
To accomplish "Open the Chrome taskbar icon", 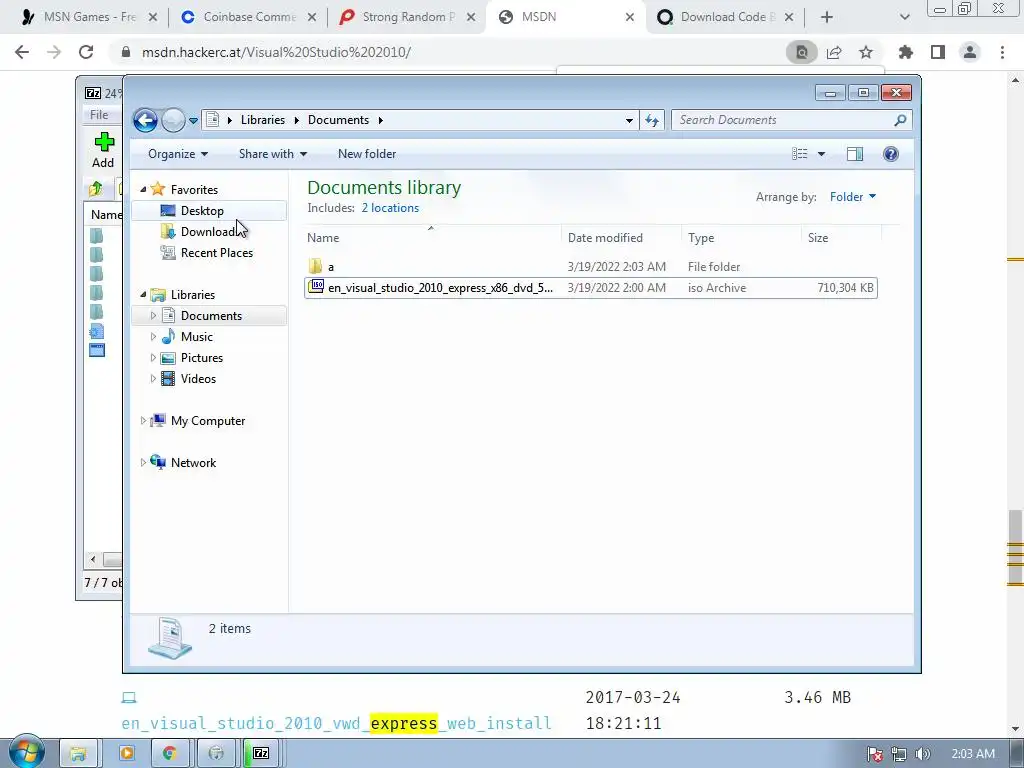I will 170,754.
